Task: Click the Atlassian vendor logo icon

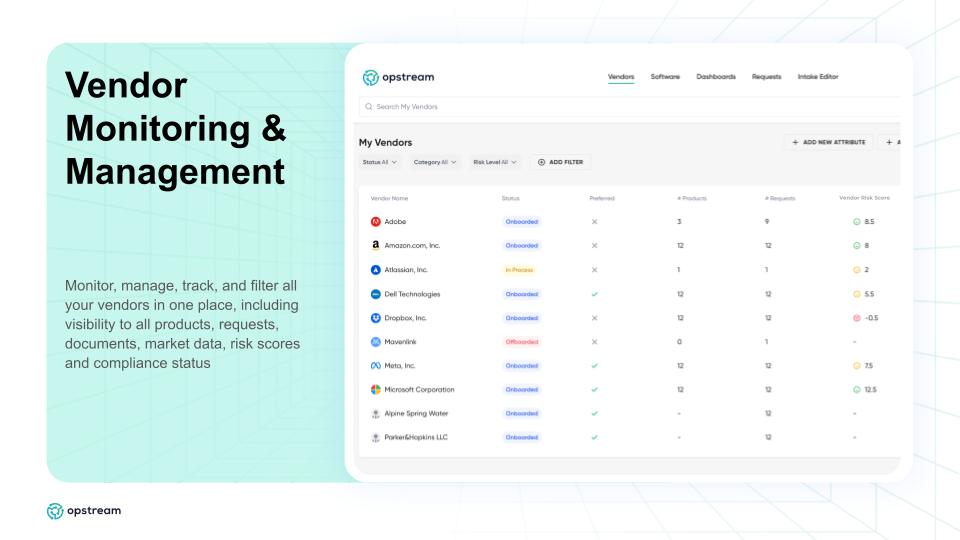Action: pos(375,270)
